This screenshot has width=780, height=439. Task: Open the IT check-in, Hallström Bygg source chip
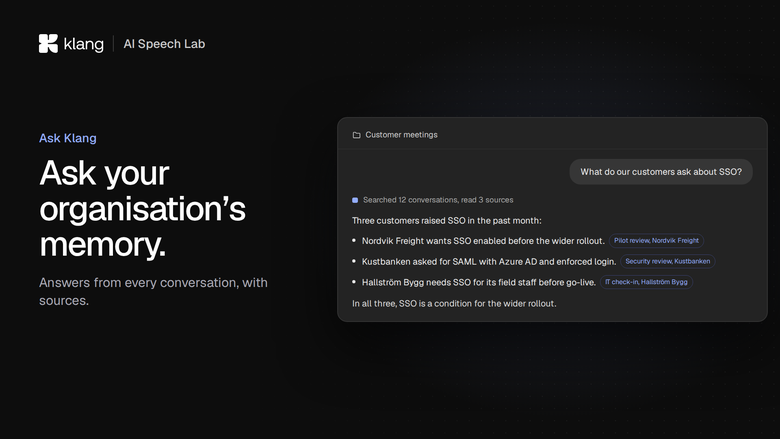tap(646, 282)
